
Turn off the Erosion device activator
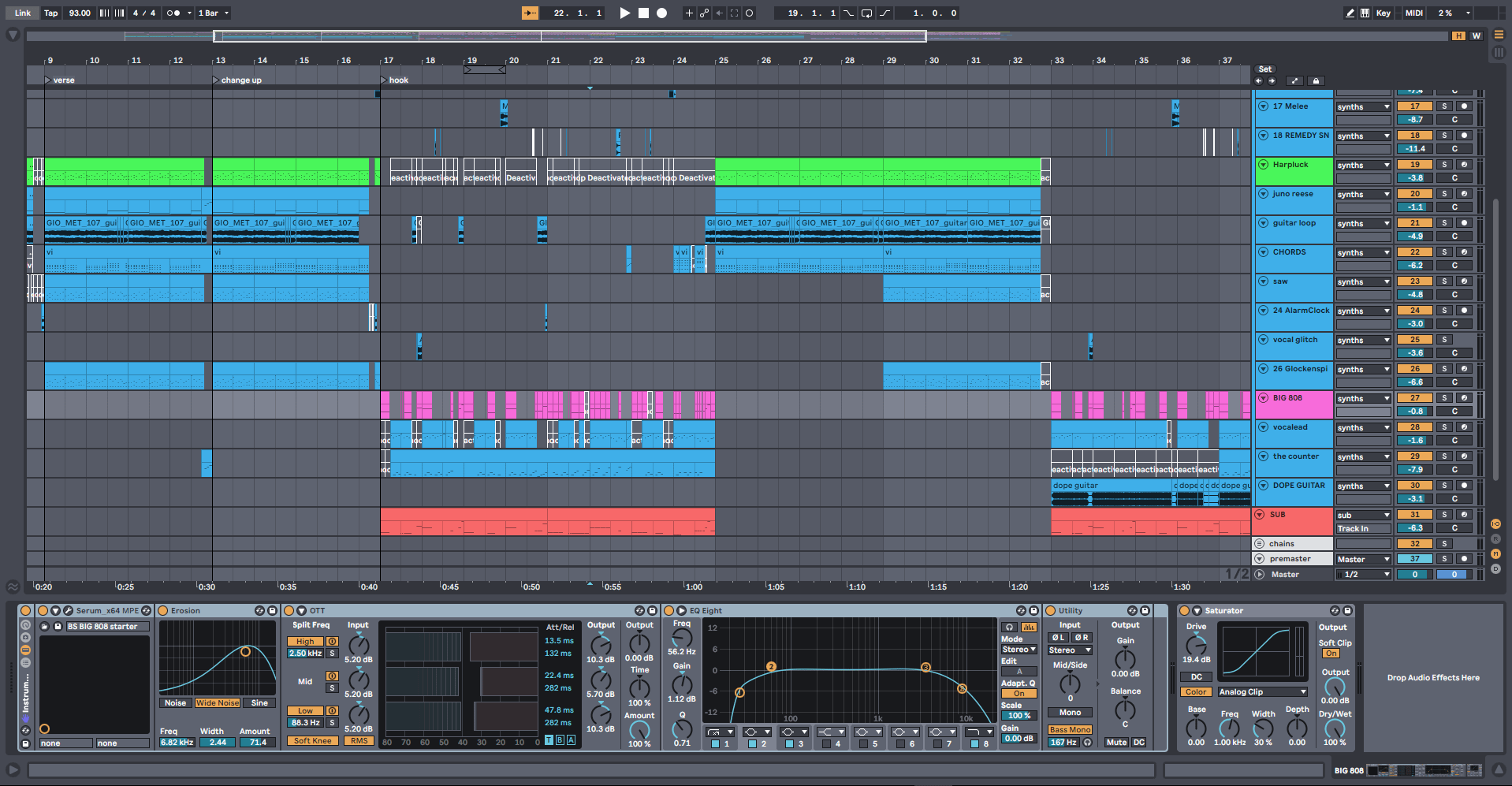click(163, 611)
